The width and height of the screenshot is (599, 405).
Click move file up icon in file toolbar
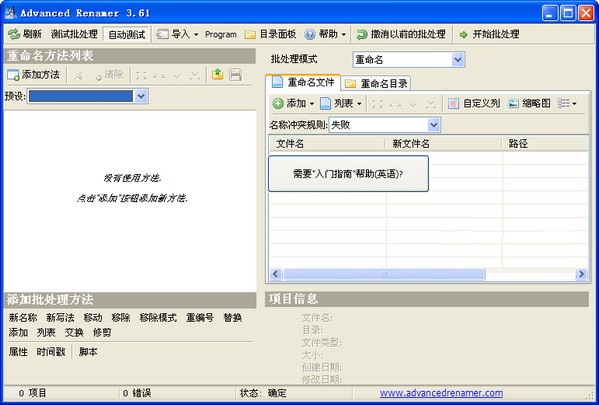click(x=395, y=104)
